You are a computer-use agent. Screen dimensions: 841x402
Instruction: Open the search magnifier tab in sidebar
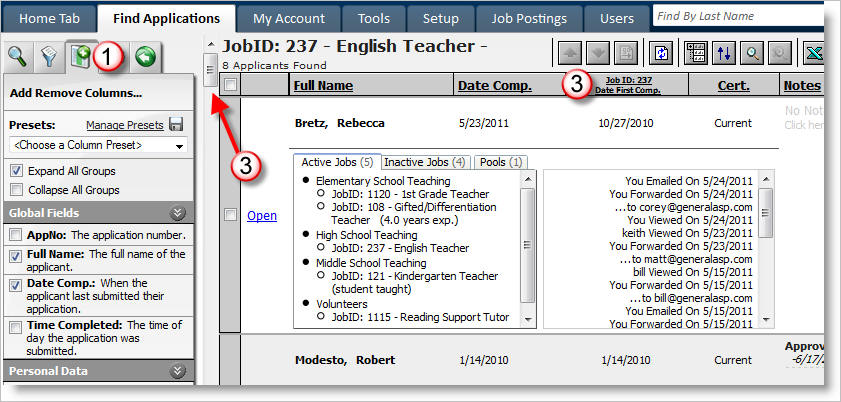click(x=17, y=56)
